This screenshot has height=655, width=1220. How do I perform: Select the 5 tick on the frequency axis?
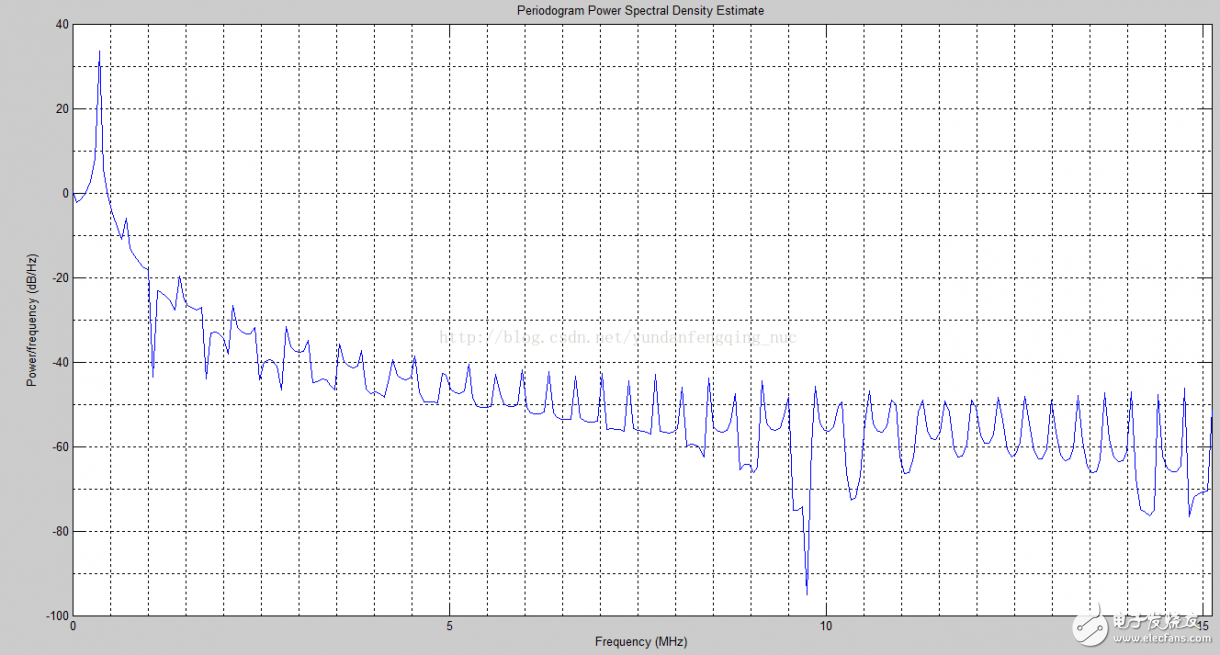click(450, 626)
